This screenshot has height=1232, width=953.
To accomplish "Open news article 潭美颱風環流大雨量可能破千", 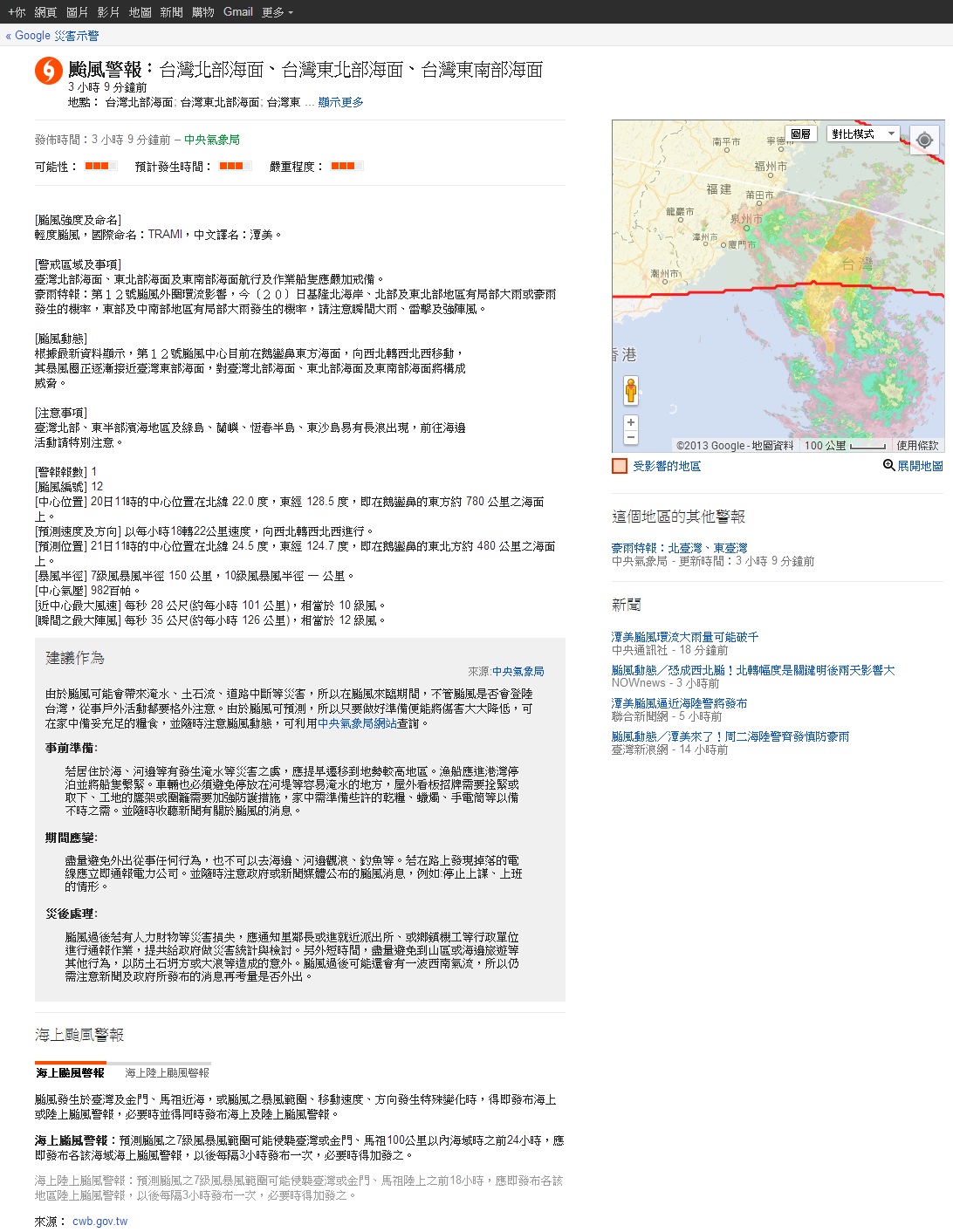I will point(684,637).
